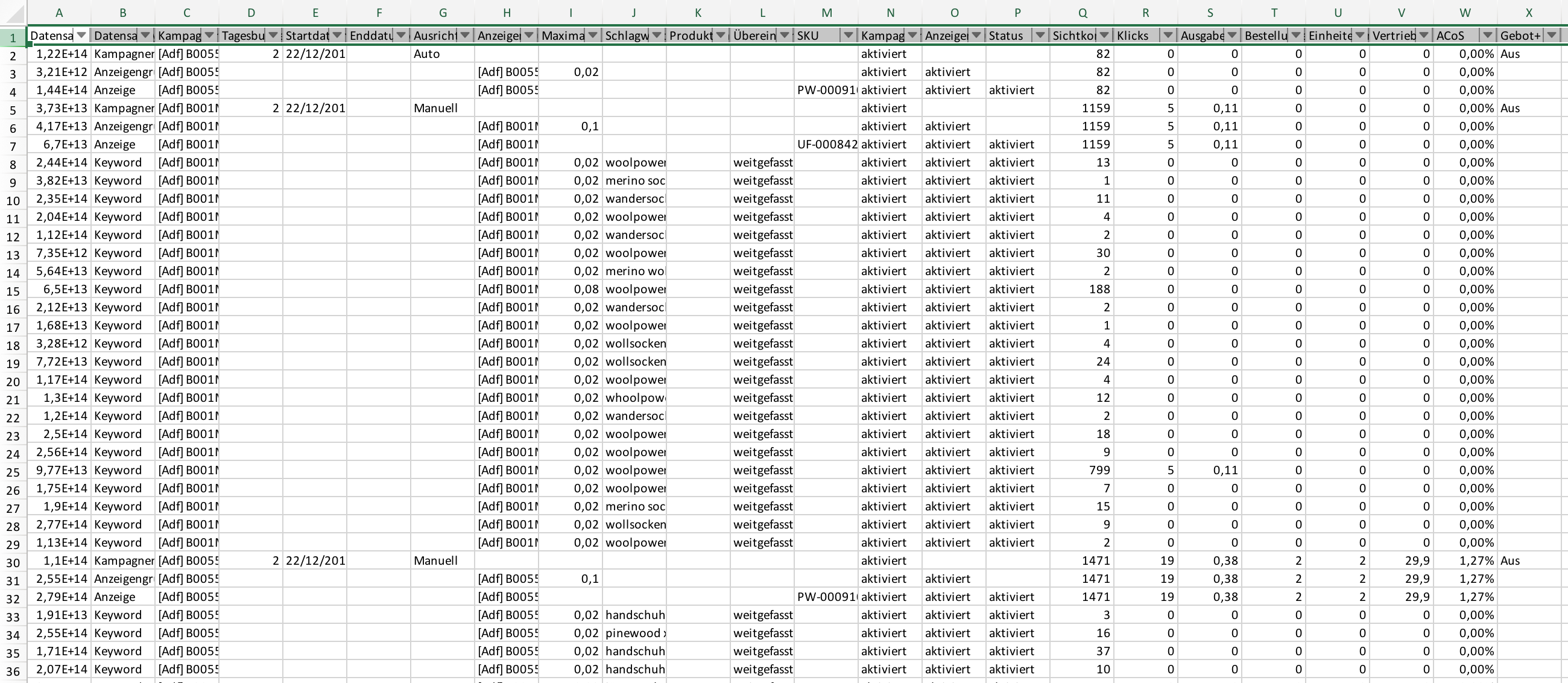Open SKU column filter dropdown

[x=848, y=36]
